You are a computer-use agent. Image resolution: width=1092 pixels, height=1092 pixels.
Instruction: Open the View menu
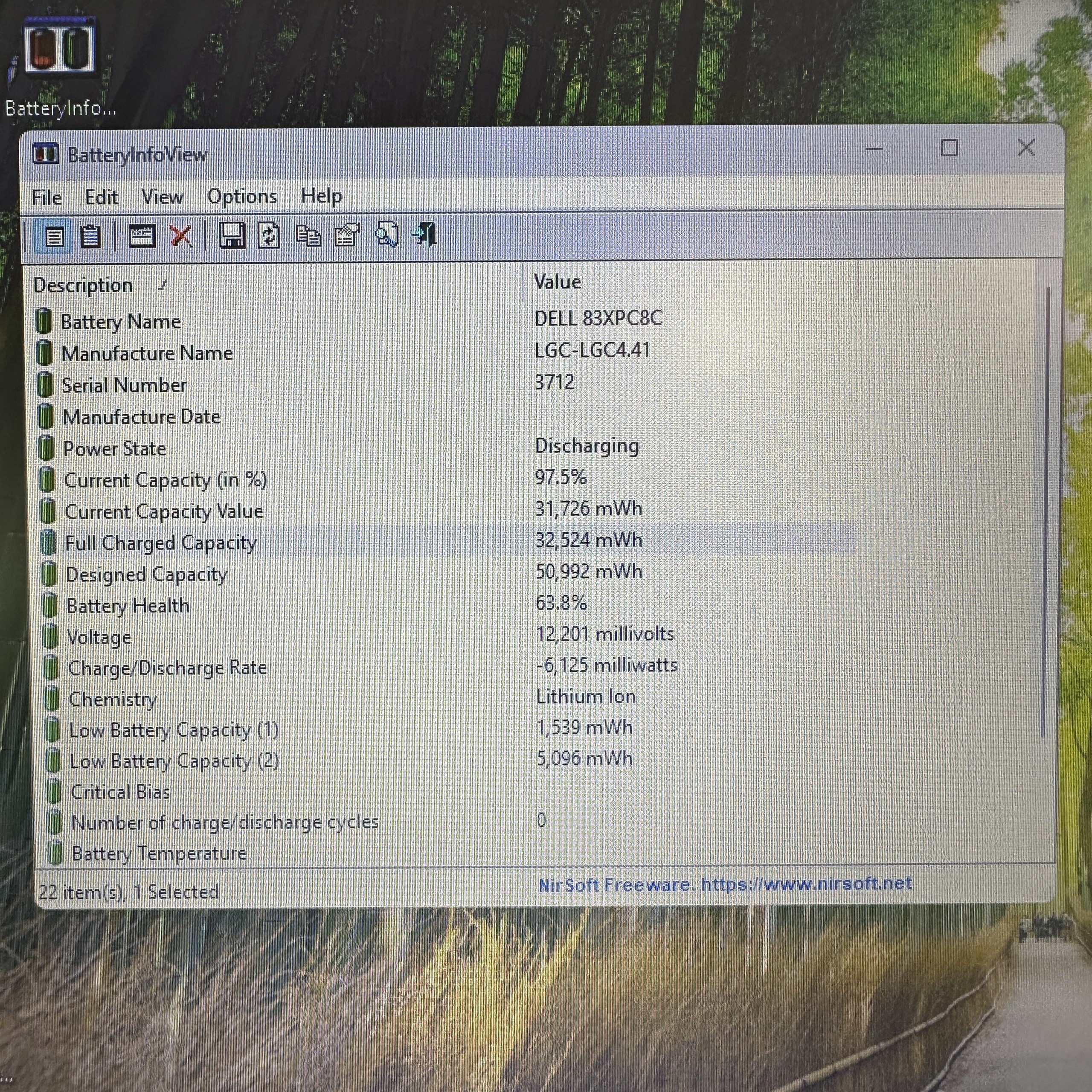tap(162, 197)
